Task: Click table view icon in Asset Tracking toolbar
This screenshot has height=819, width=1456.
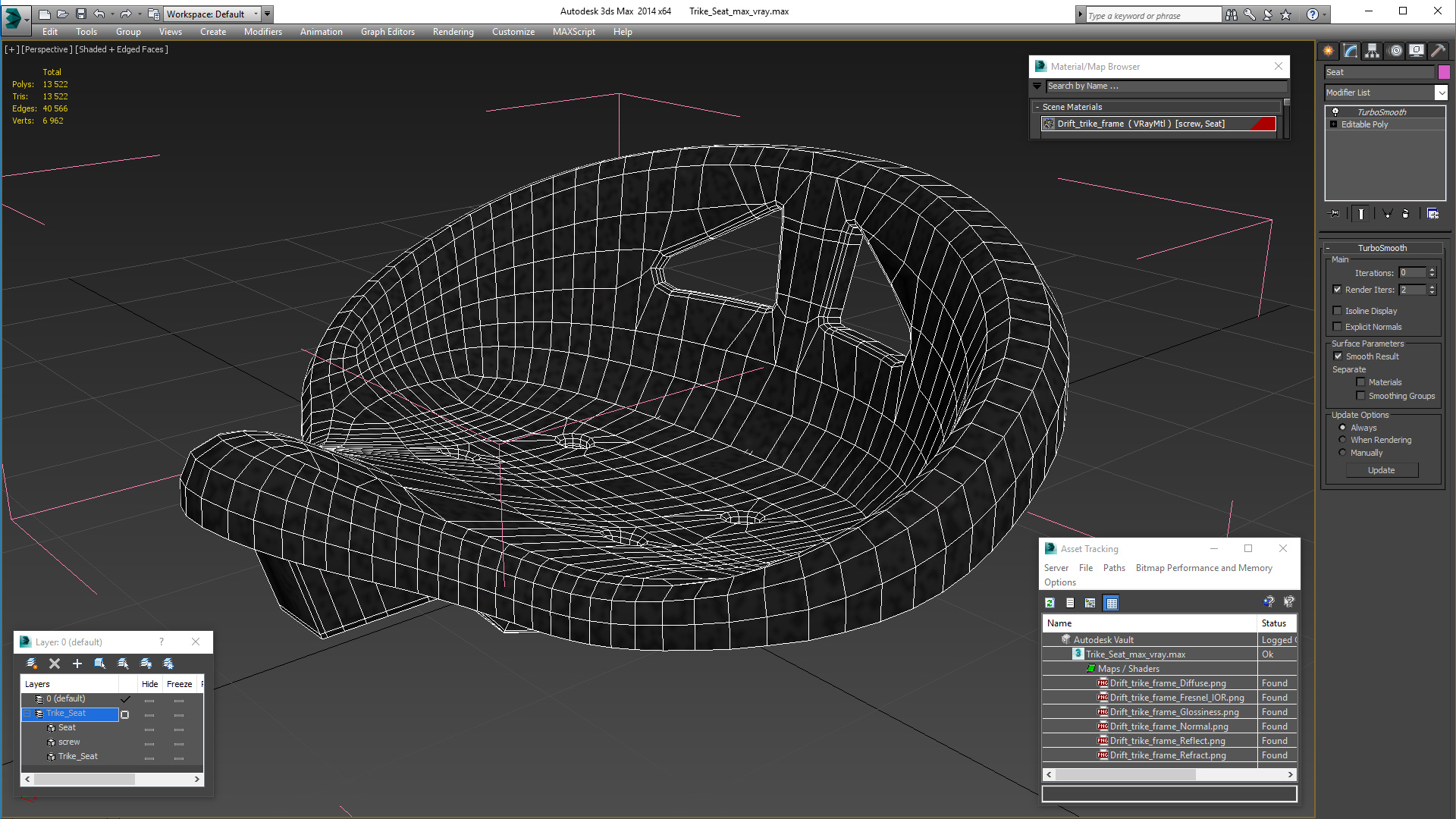Action: 1112,603
